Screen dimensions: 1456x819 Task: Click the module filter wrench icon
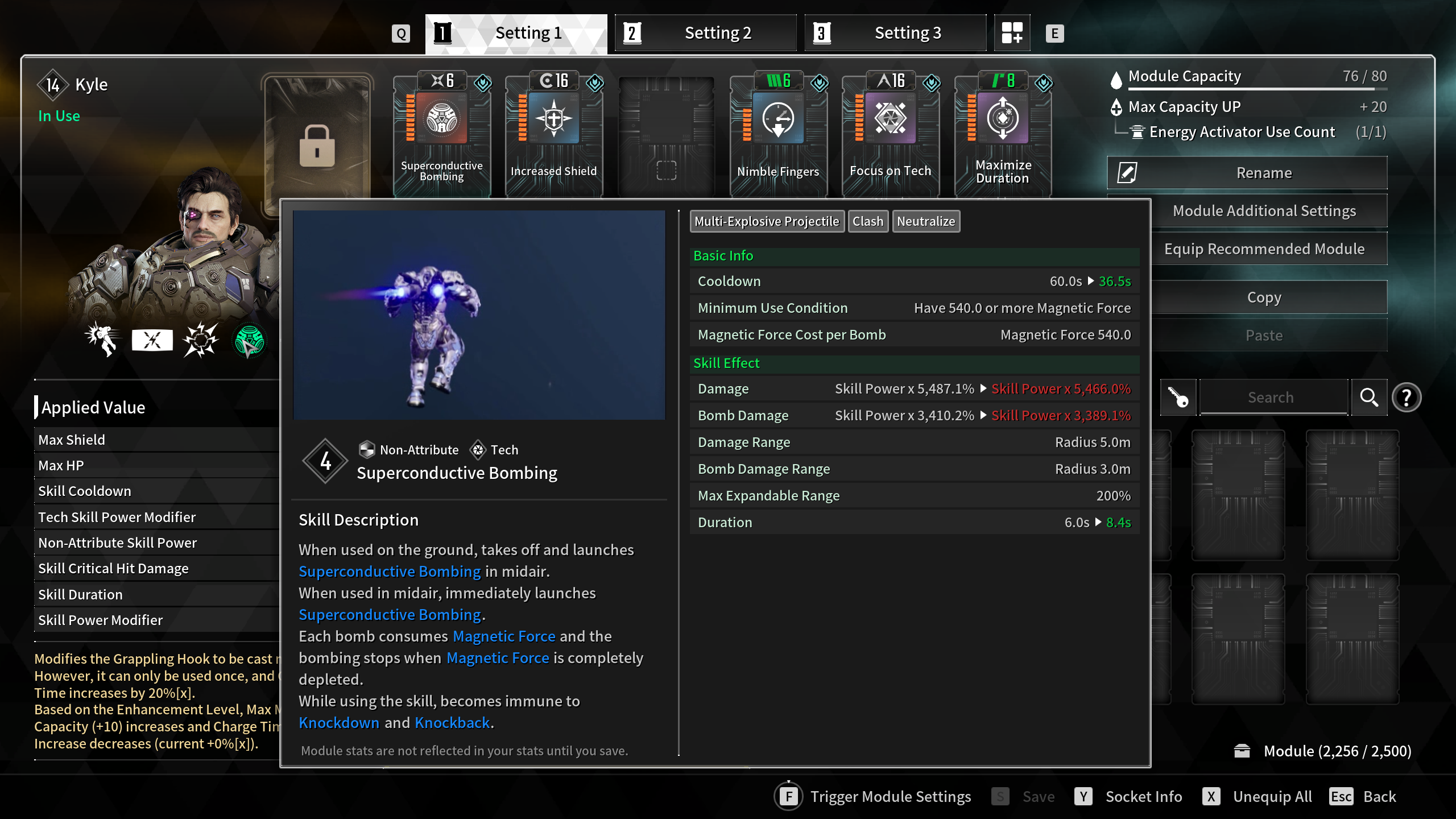click(1178, 398)
